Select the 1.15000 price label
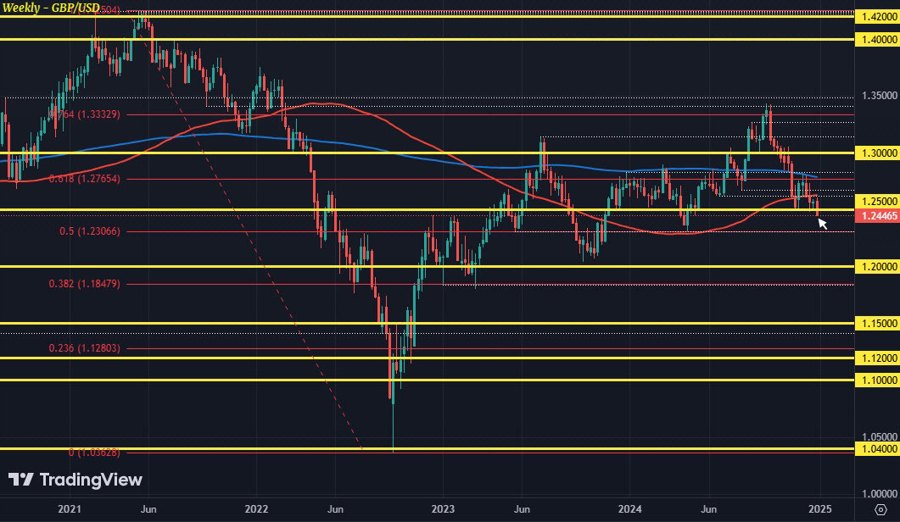This screenshot has height=522, width=900. click(876, 324)
